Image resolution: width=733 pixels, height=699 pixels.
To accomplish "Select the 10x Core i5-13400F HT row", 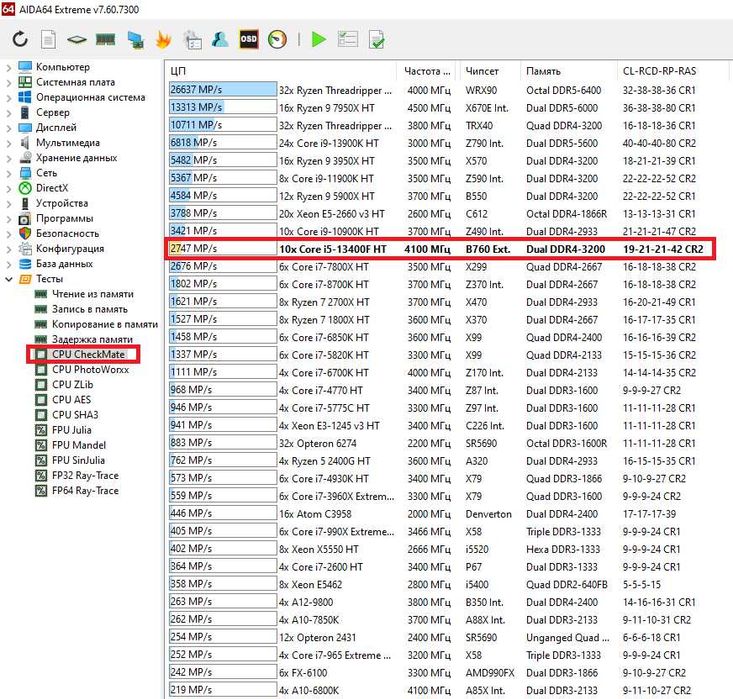I will click(439, 249).
